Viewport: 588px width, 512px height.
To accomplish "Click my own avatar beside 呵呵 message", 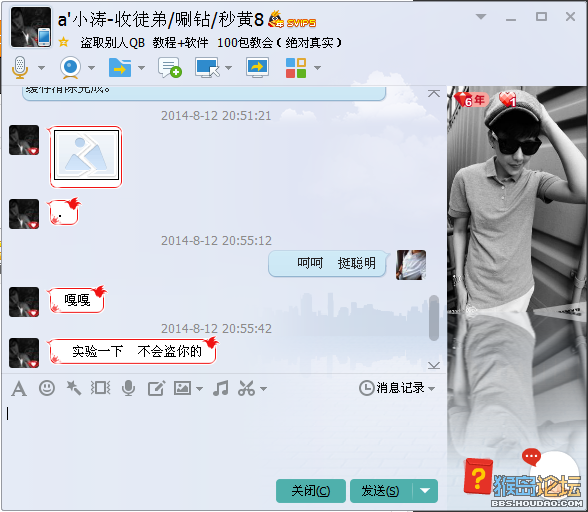I will click(411, 265).
